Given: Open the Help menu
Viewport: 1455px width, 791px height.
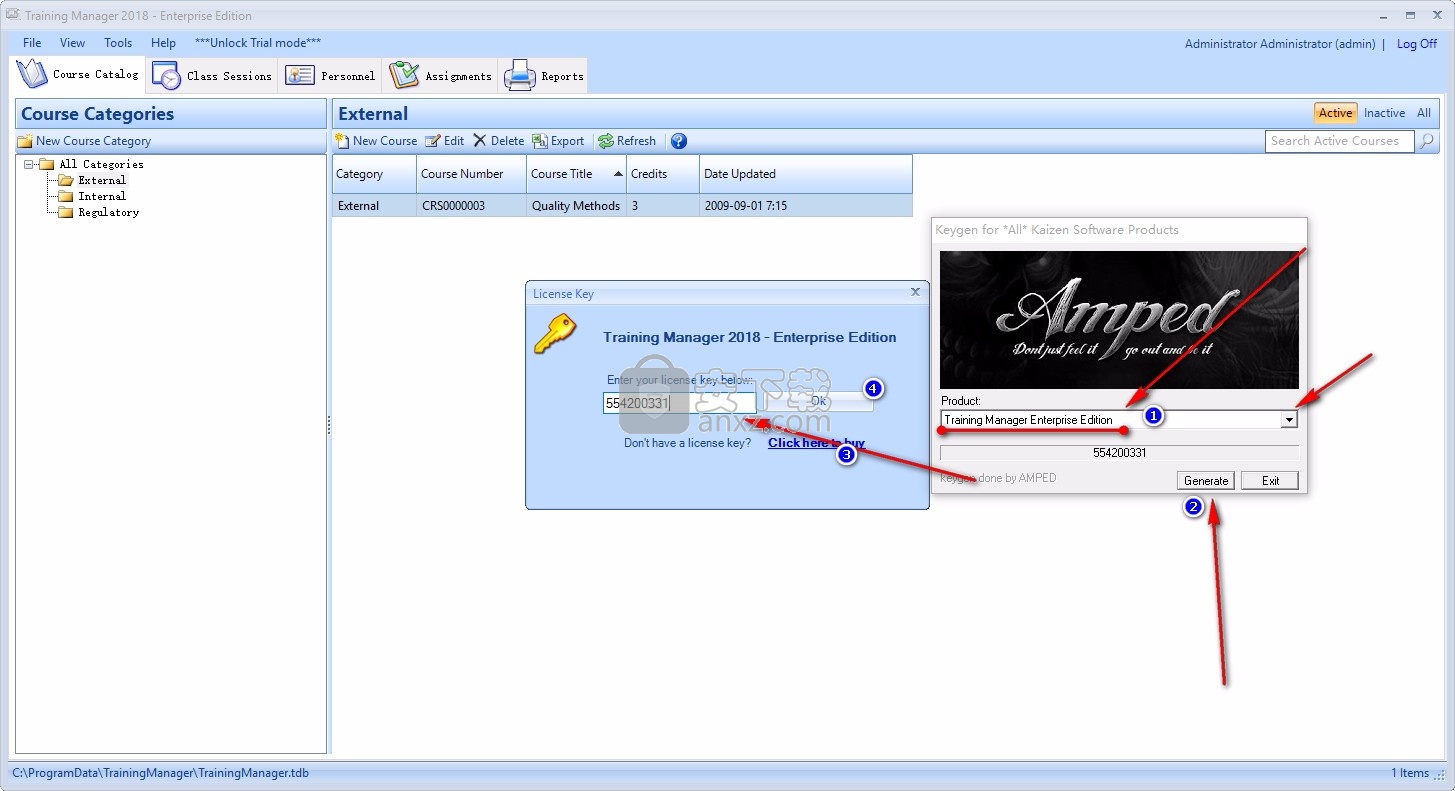Looking at the screenshot, I should click(163, 43).
